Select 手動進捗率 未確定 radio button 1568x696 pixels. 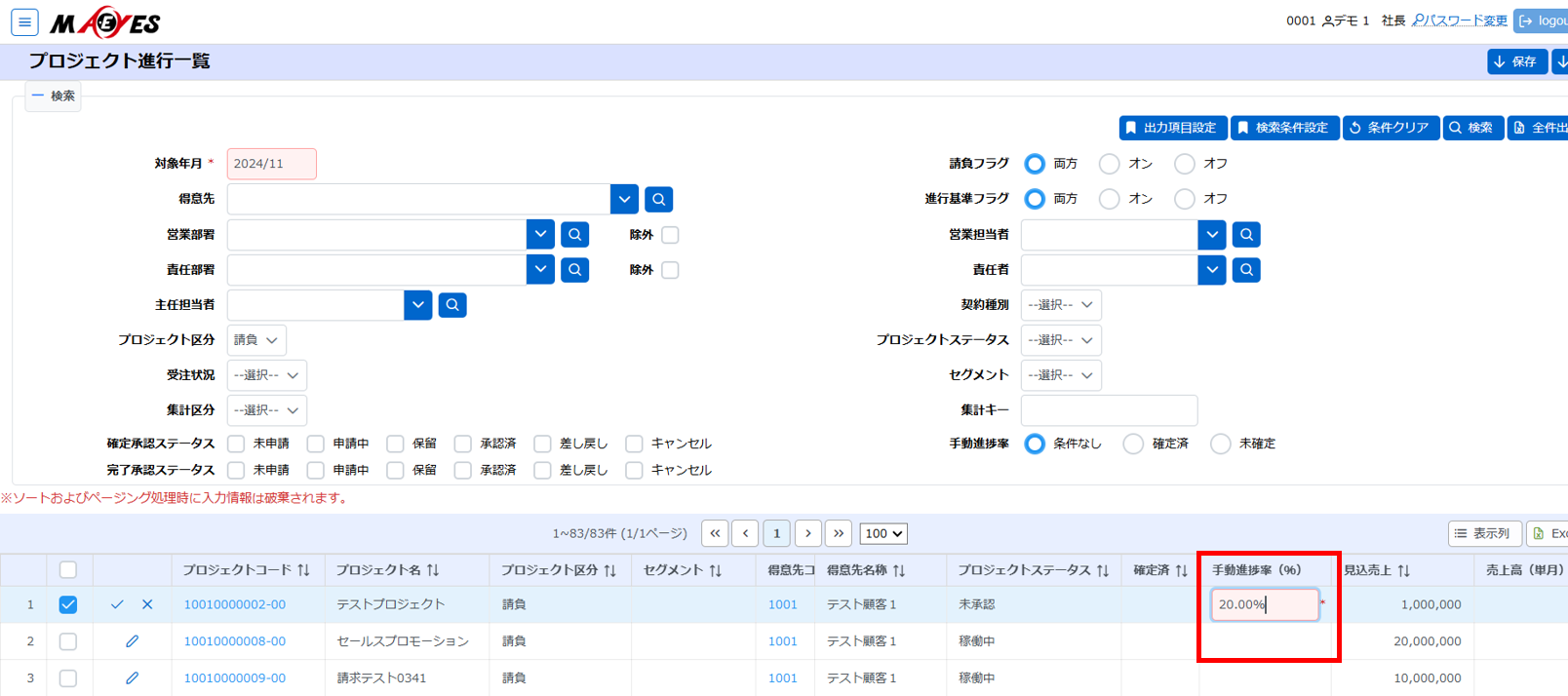1221,444
